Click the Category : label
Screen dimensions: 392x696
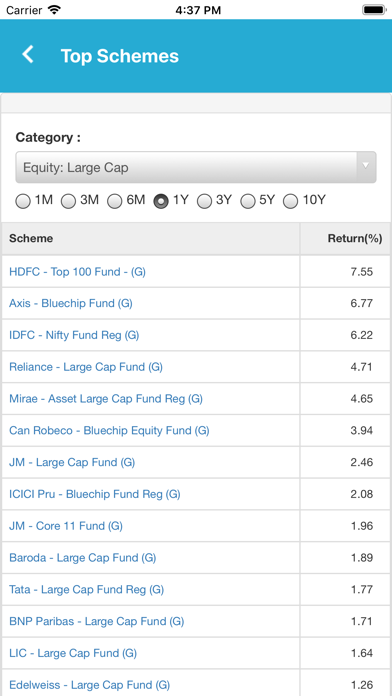(48, 138)
